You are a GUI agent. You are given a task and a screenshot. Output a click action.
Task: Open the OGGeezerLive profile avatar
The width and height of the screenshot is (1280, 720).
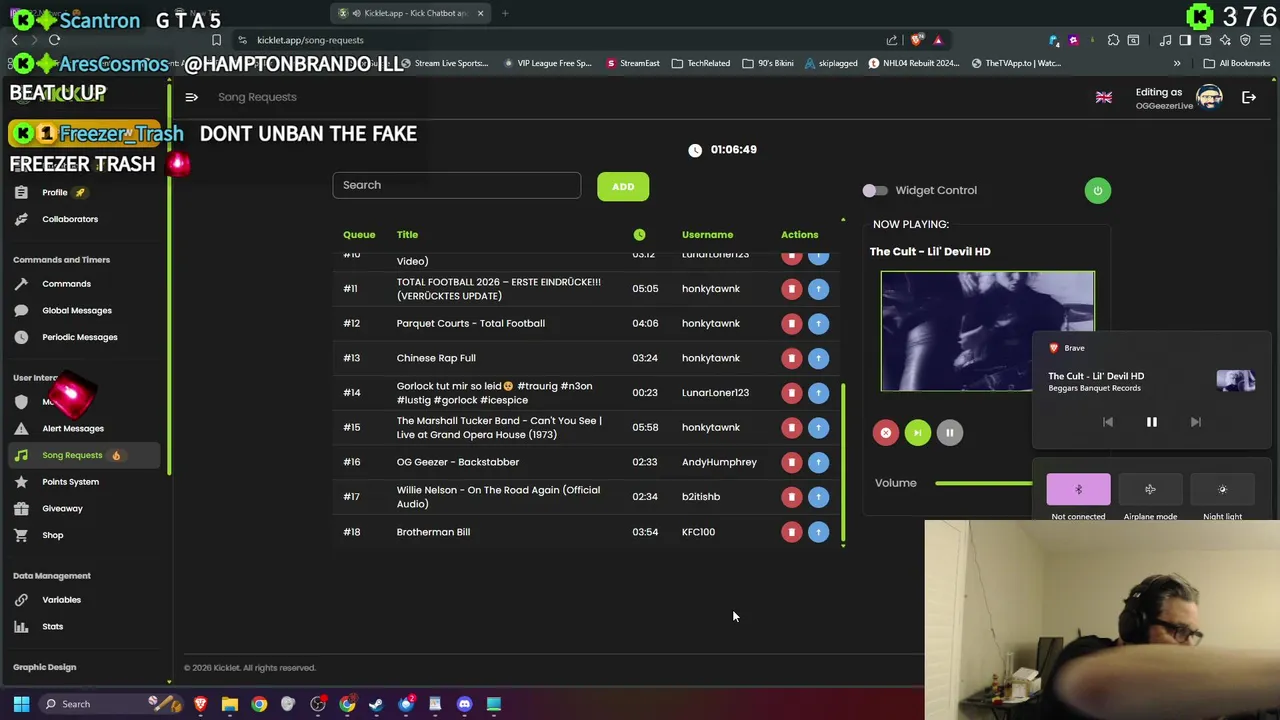point(1209,97)
